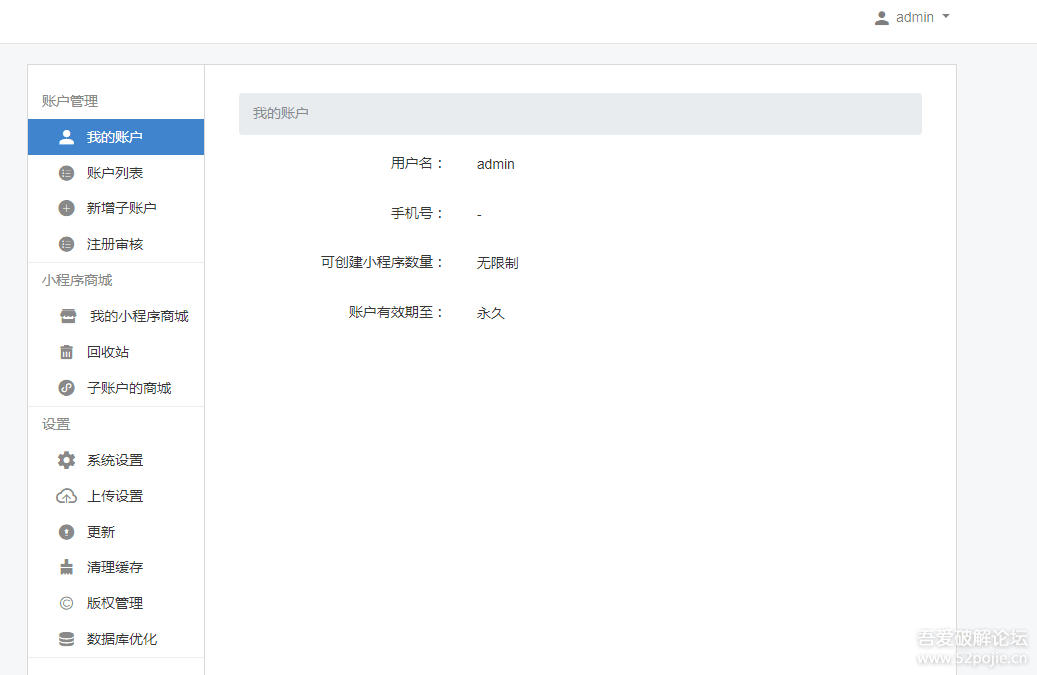Click the user avatar icon beside admin
The image size is (1037, 675).
pyautogui.click(x=881, y=16)
